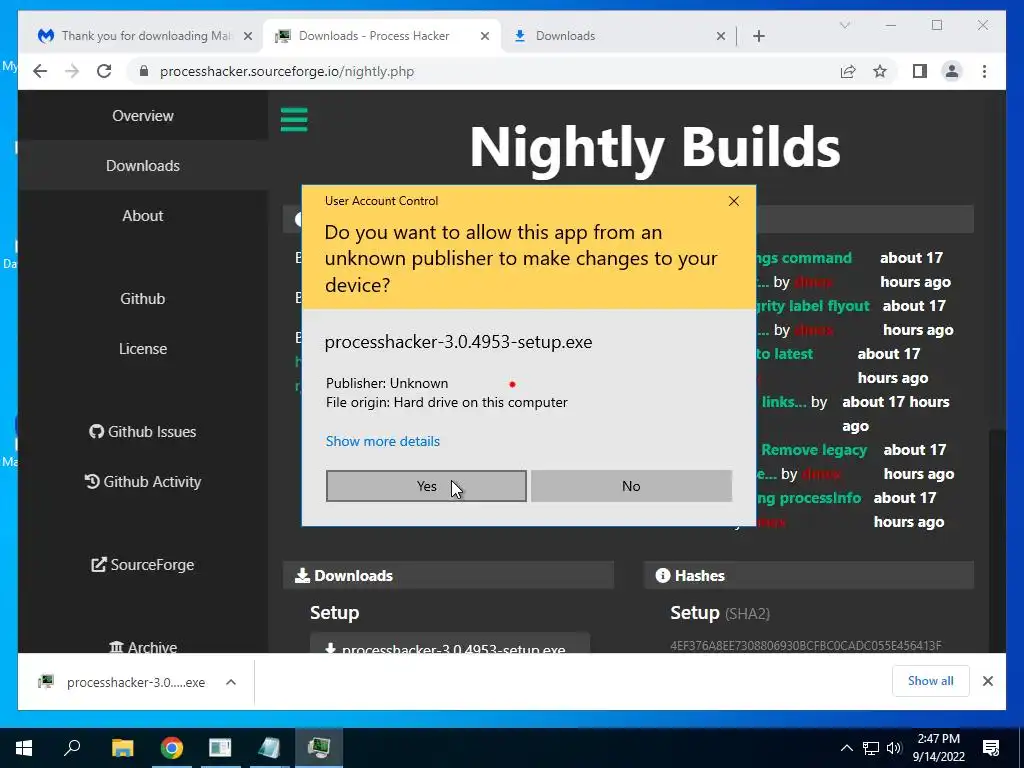
Task: Open the About sidebar item
Action: pos(142,216)
